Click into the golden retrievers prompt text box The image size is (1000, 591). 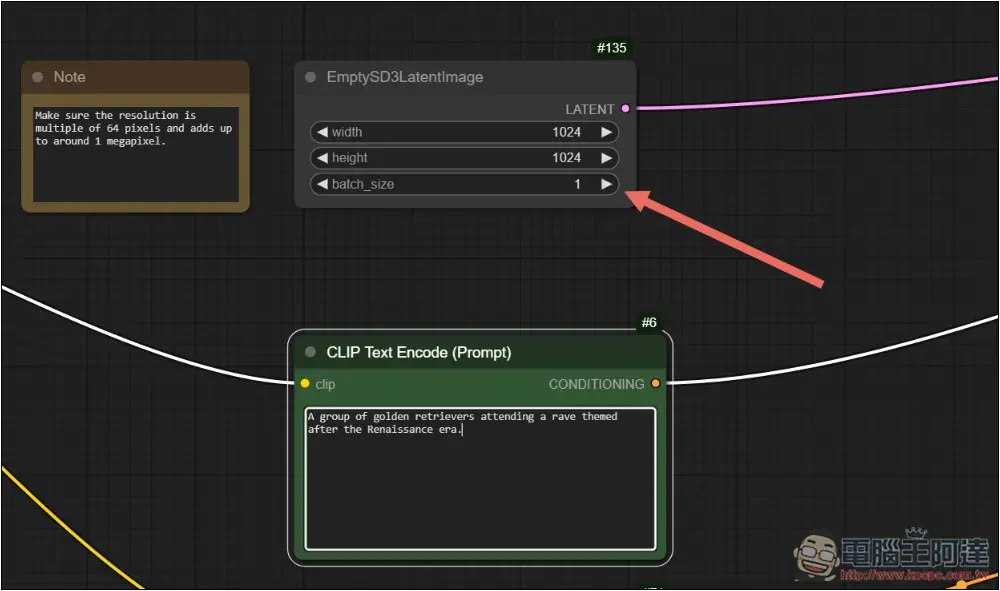coord(480,480)
